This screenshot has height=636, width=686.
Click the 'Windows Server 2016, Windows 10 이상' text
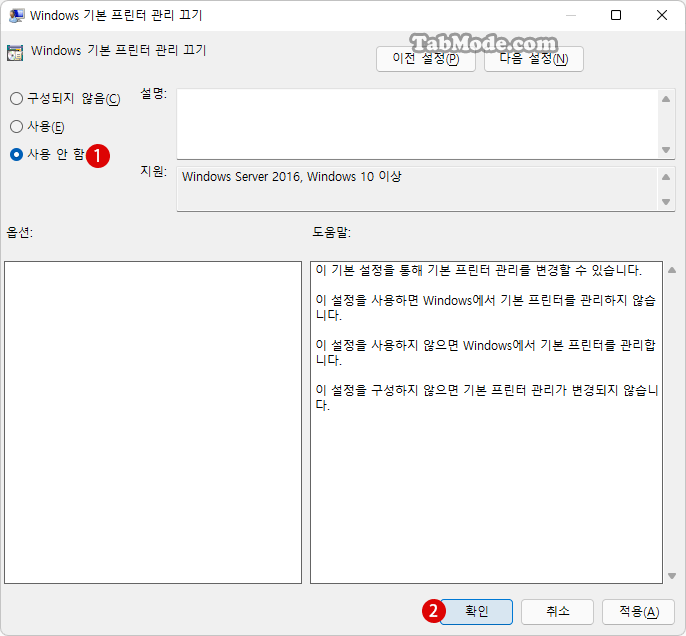coord(291,177)
